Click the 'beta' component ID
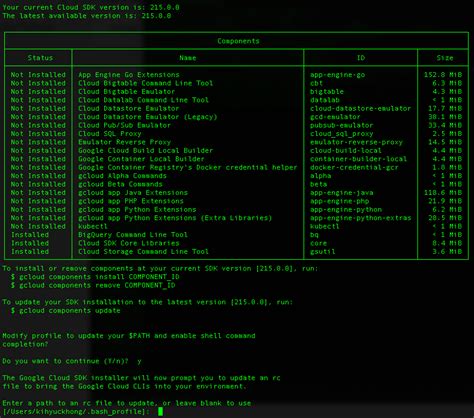The width and height of the screenshot is (474, 418). tap(318, 184)
